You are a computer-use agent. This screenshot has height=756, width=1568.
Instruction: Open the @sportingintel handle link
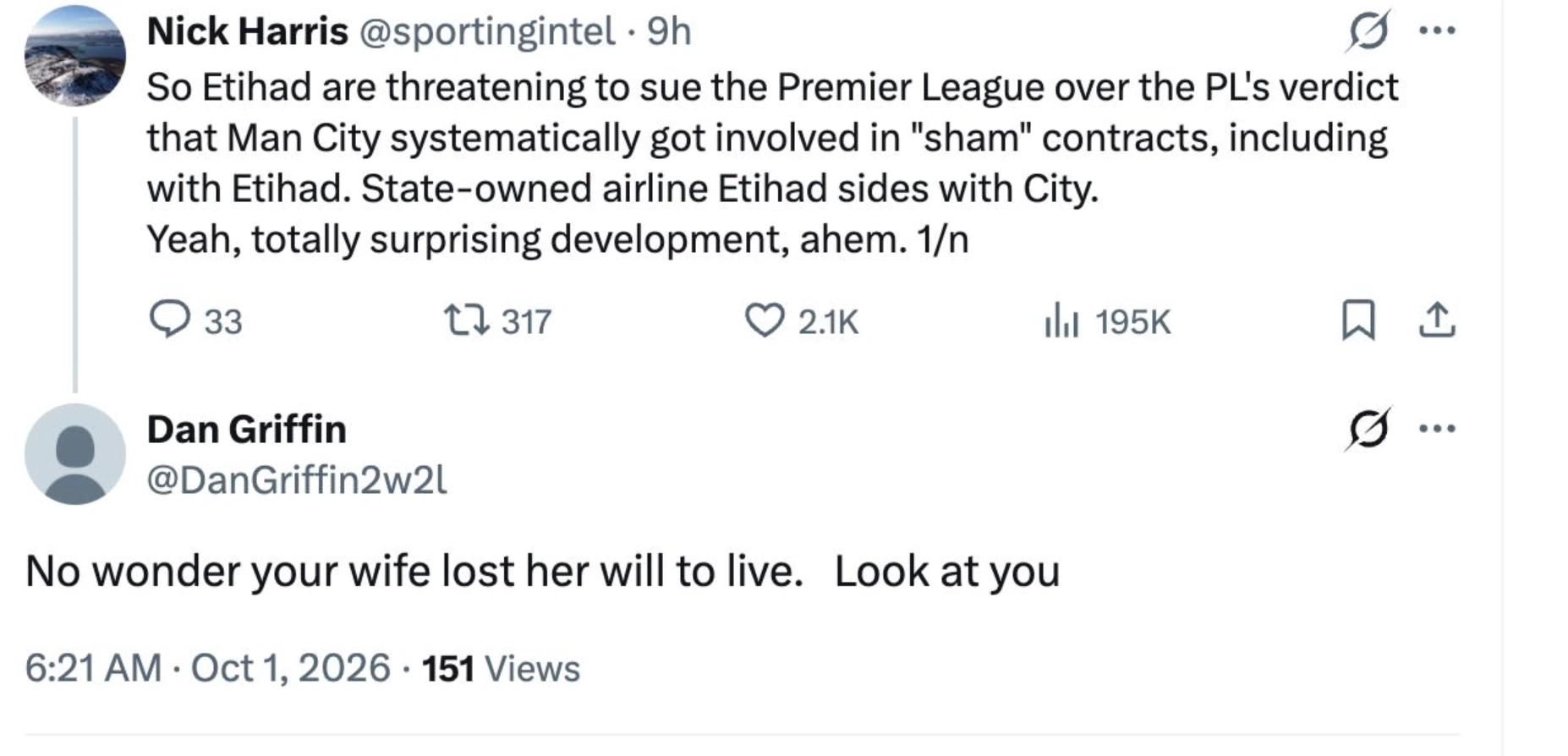pyautogui.click(x=487, y=31)
